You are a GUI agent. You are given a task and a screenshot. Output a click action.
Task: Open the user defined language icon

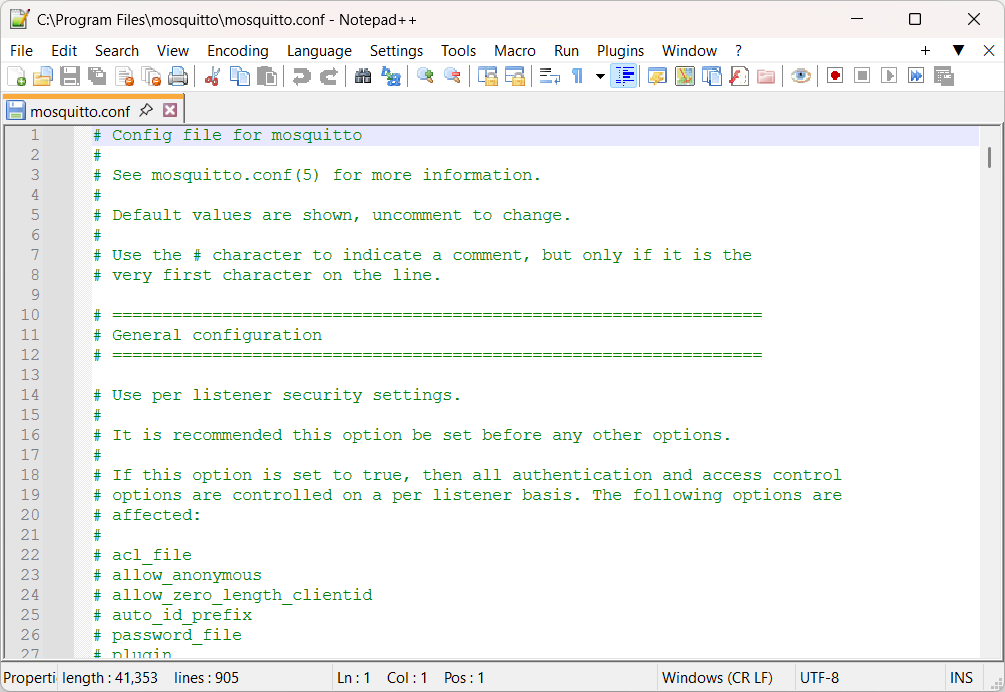coord(658,76)
